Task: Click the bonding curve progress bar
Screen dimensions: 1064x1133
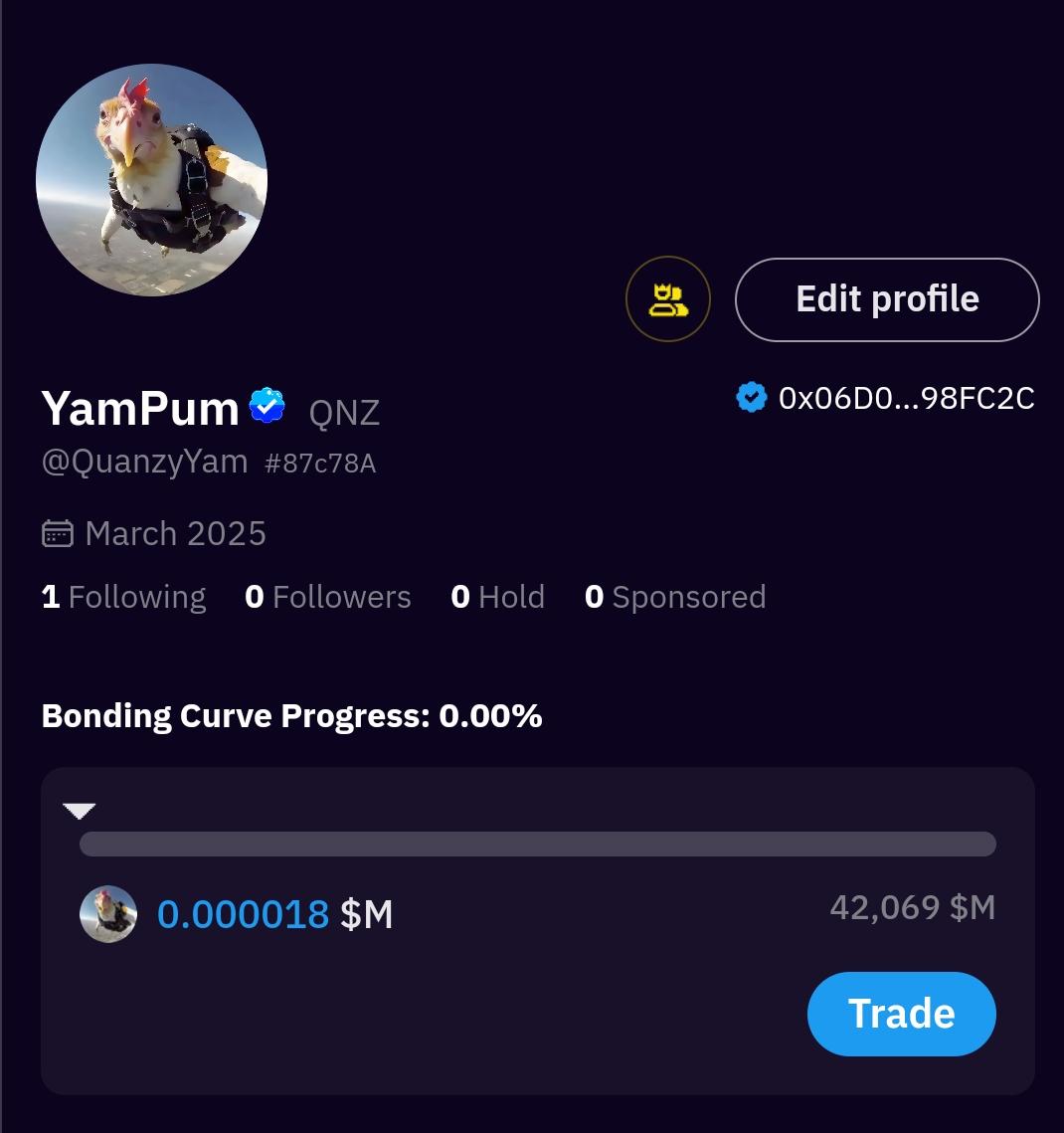Action: click(537, 844)
